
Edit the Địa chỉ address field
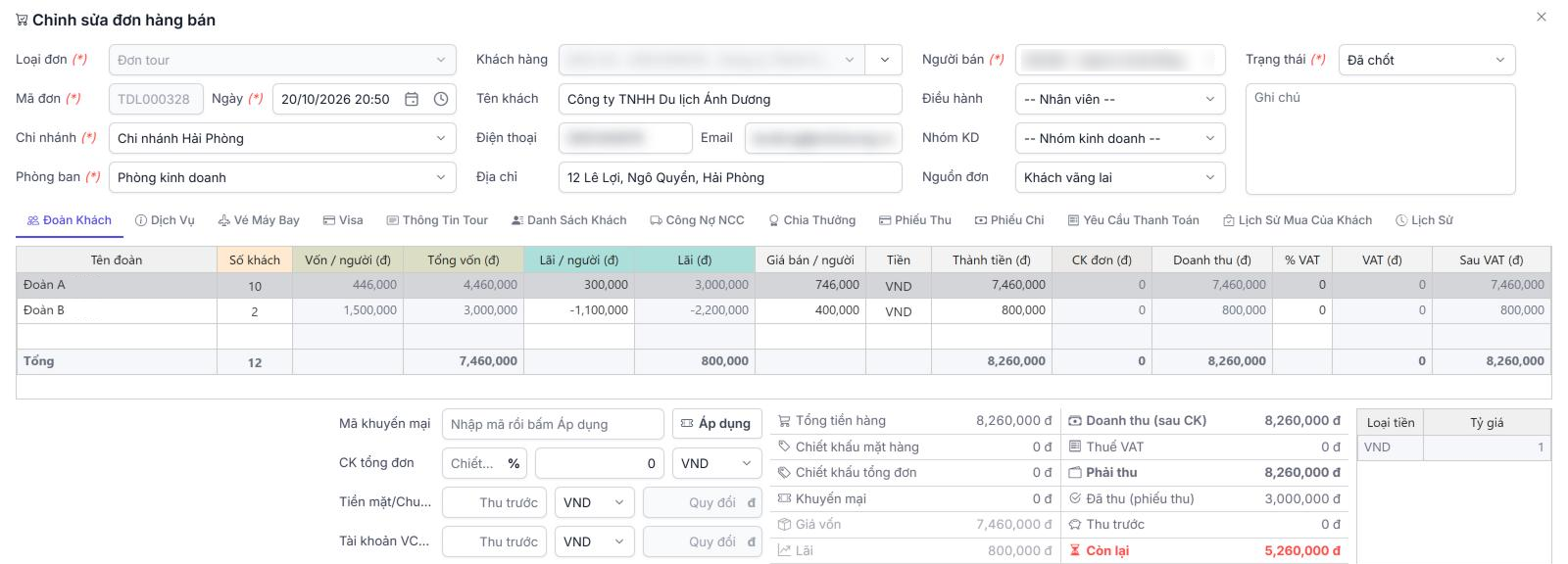pyautogui.click(x=730, y=177)
